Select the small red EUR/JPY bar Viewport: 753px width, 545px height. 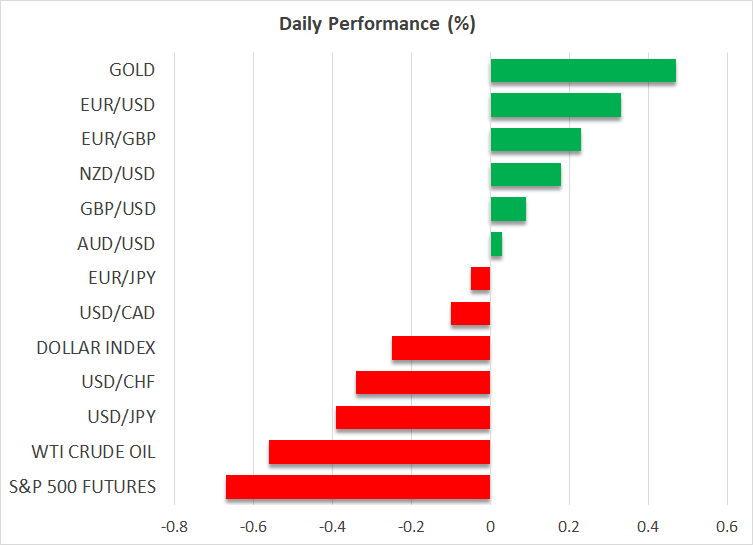coord(481,278)
